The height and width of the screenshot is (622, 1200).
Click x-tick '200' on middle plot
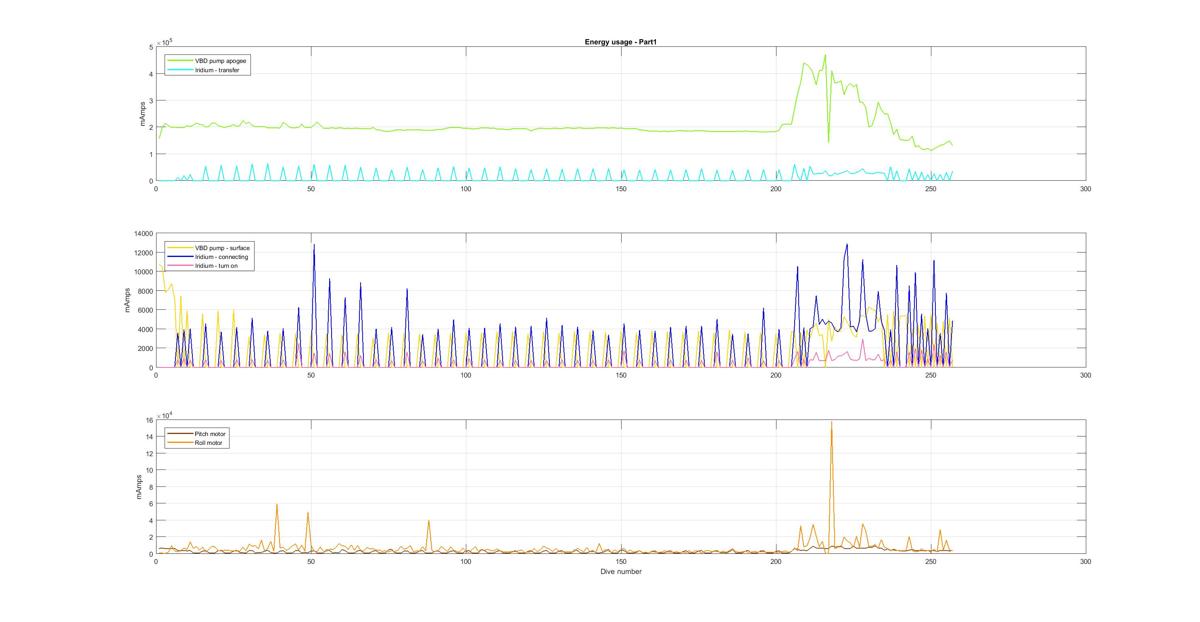(776, 375)
